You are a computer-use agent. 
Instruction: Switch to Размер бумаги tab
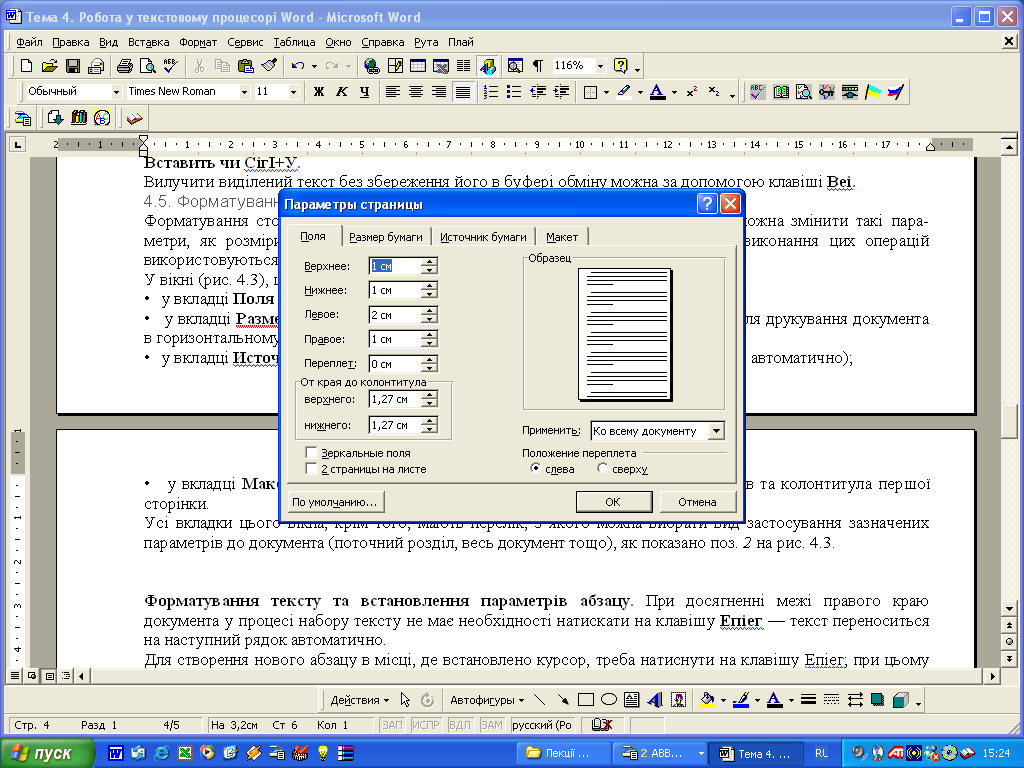pos(385,237)
